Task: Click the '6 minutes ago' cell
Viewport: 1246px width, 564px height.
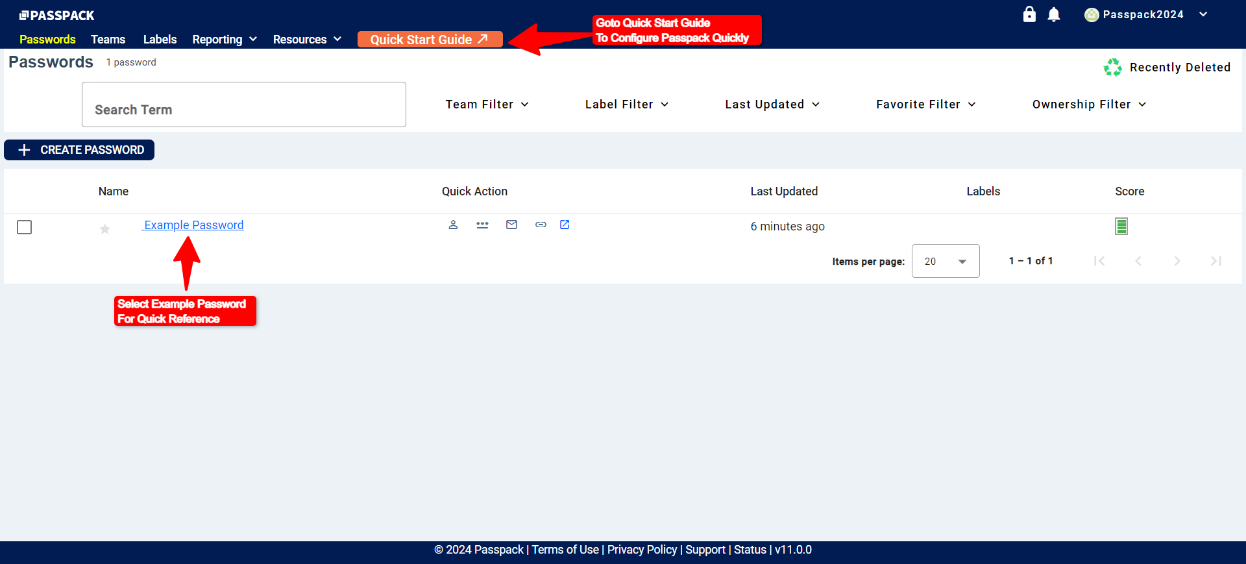Action: pos(788,226)
